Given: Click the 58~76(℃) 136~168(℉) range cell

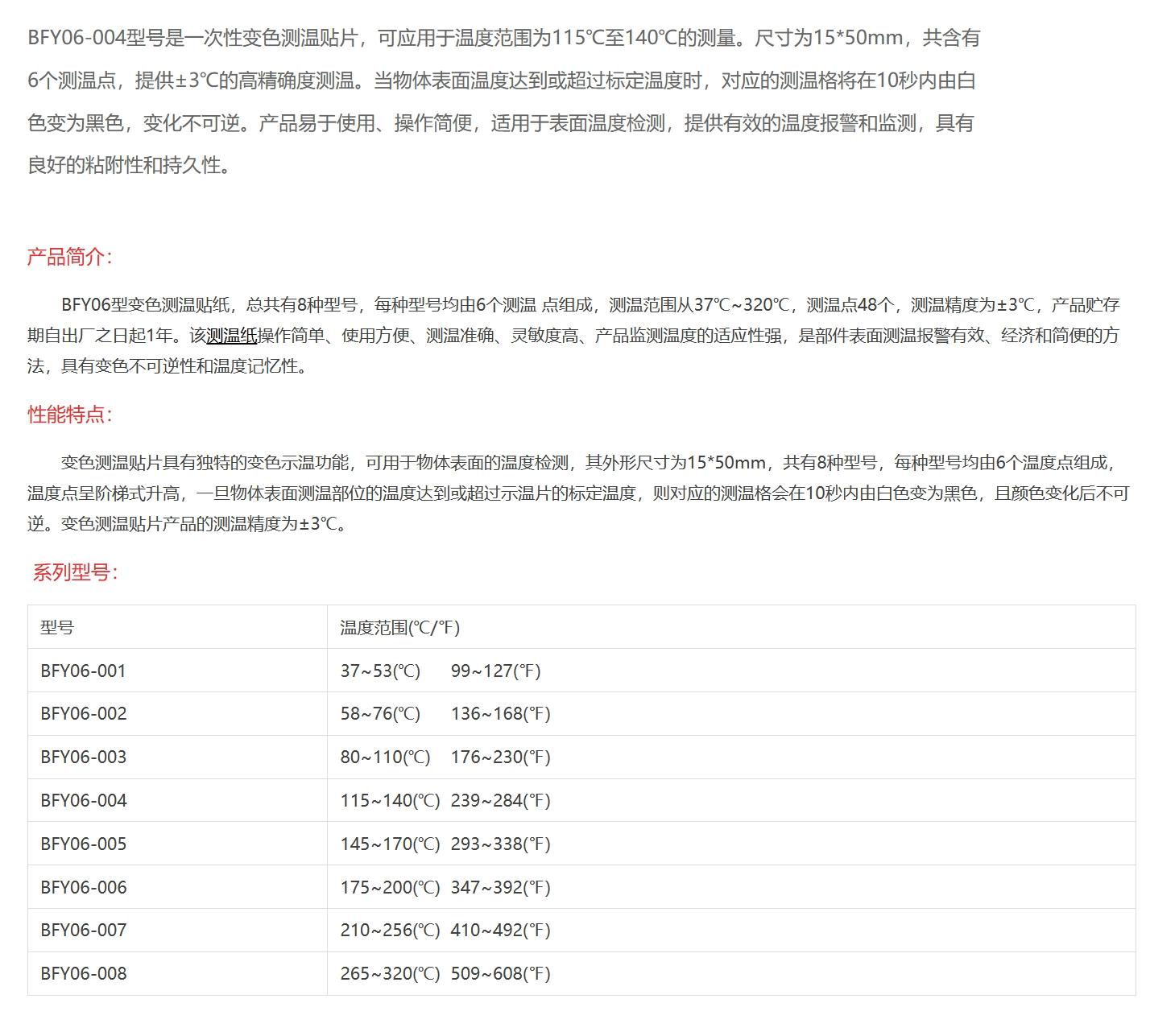Looking at the screenshot, I should (x=731, y=714).
